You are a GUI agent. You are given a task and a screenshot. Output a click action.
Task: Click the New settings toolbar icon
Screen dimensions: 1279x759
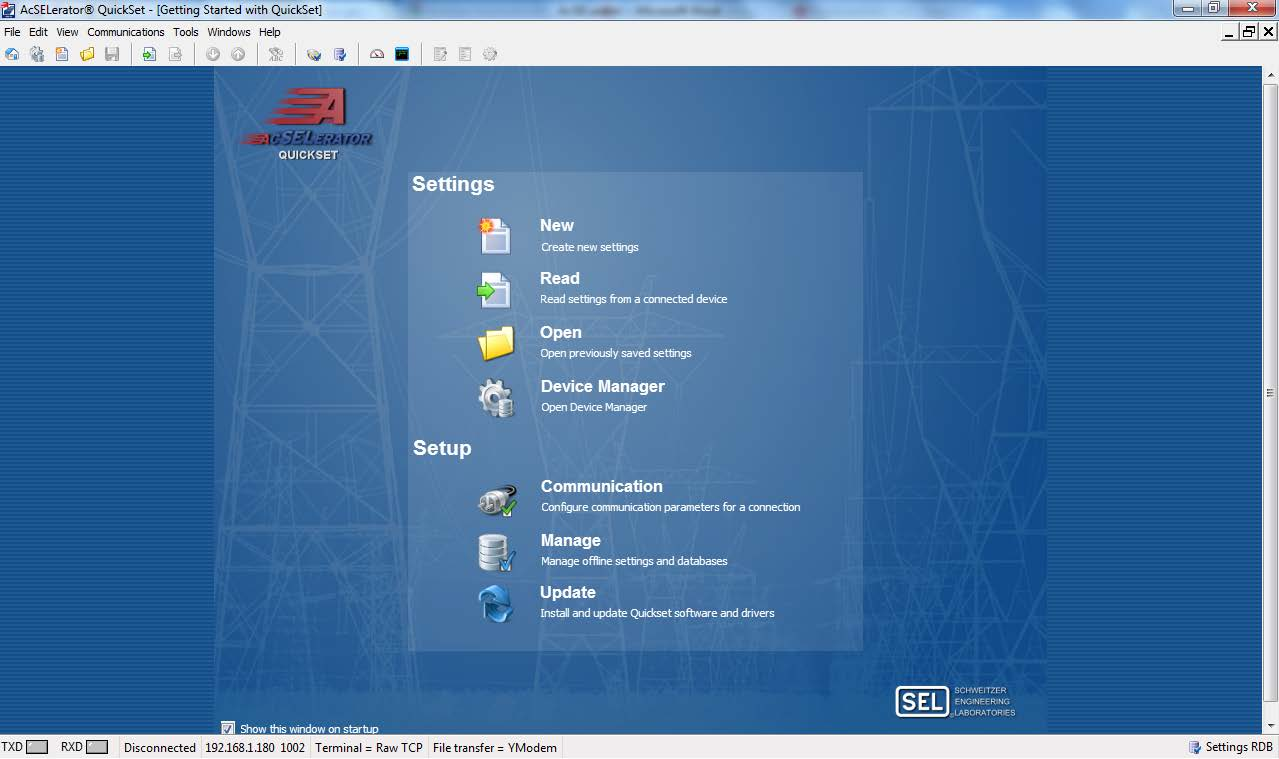pyautogui.click(x=62, y=54)
